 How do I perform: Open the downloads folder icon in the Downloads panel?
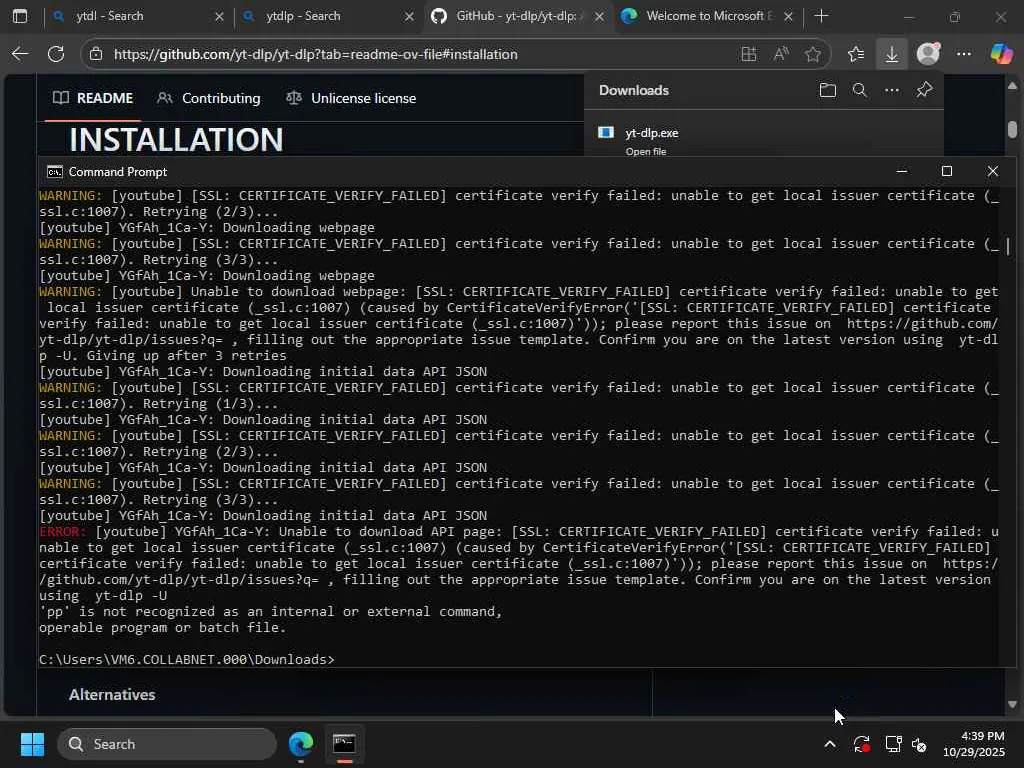point(827,90)
